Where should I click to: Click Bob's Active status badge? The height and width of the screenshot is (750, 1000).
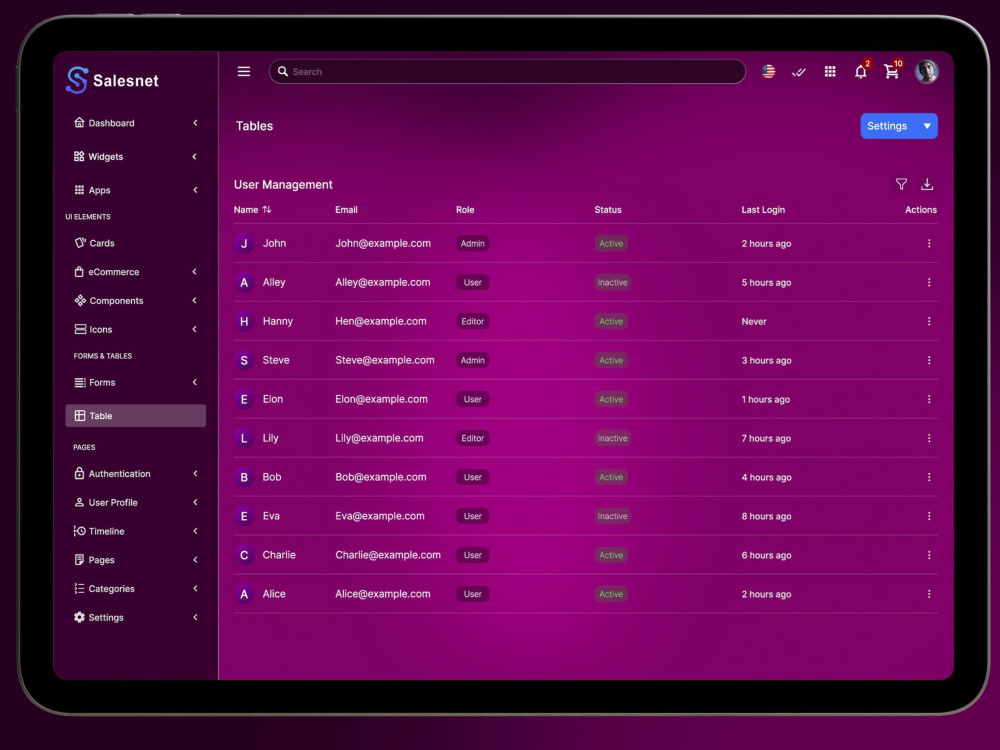pos(611,476)
